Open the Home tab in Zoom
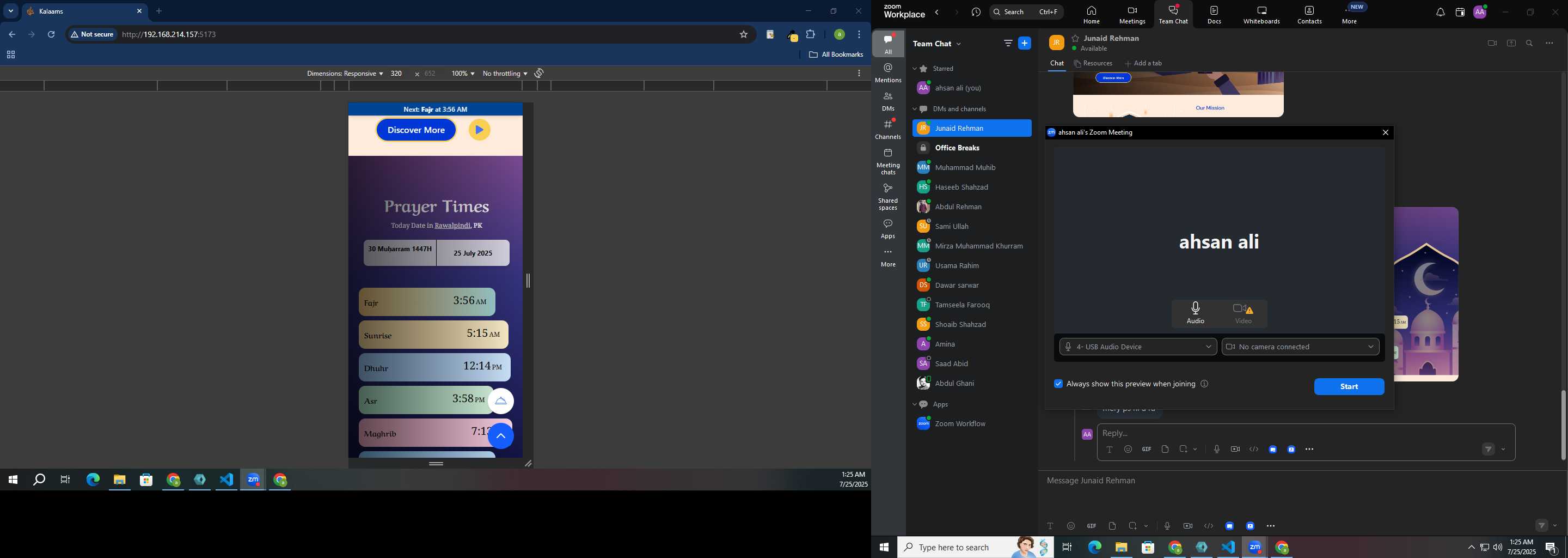 1091,15
